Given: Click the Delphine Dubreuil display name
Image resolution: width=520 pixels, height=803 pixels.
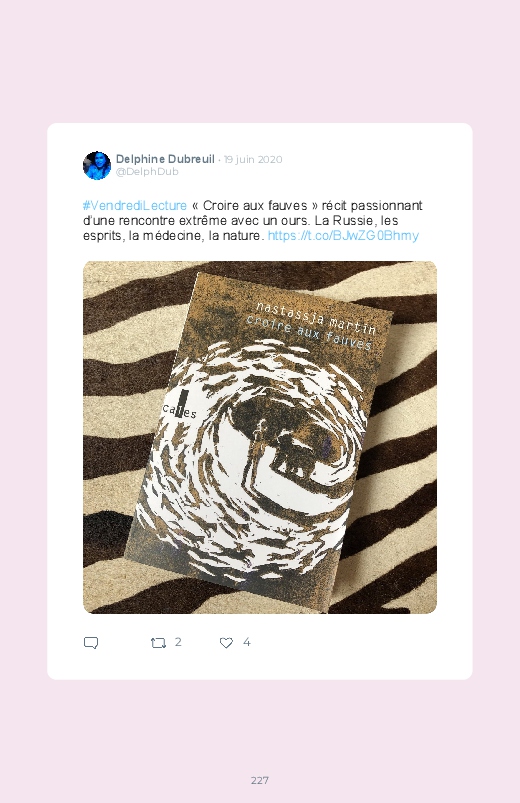Looking at the screenshot, I should coord(165,159).
